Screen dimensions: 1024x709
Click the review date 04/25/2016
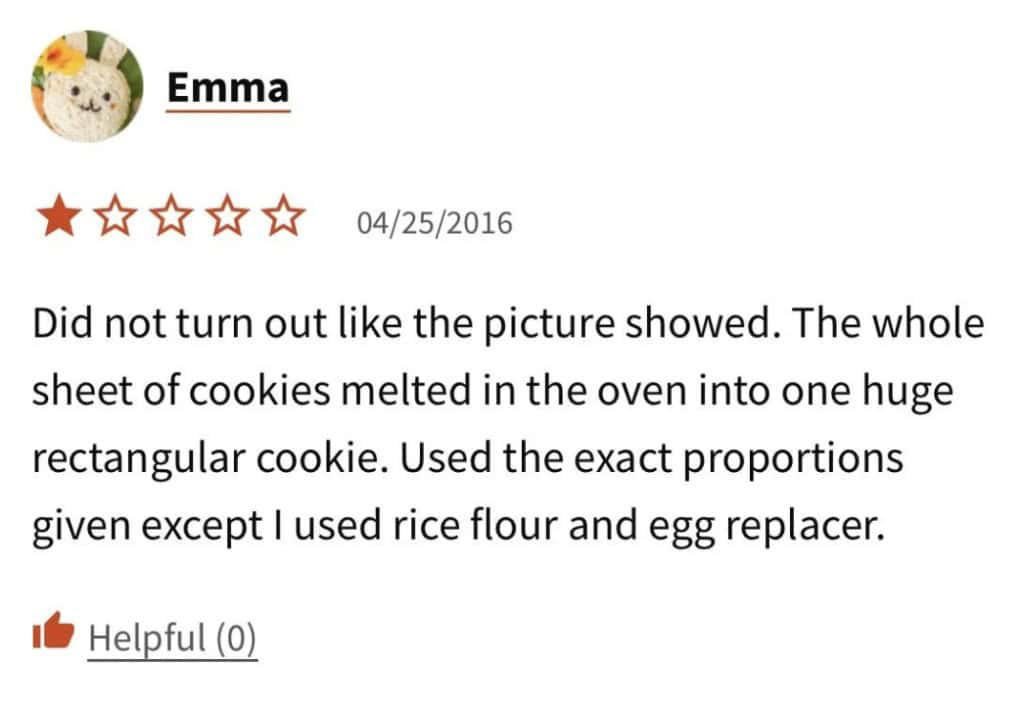(434, 222)
